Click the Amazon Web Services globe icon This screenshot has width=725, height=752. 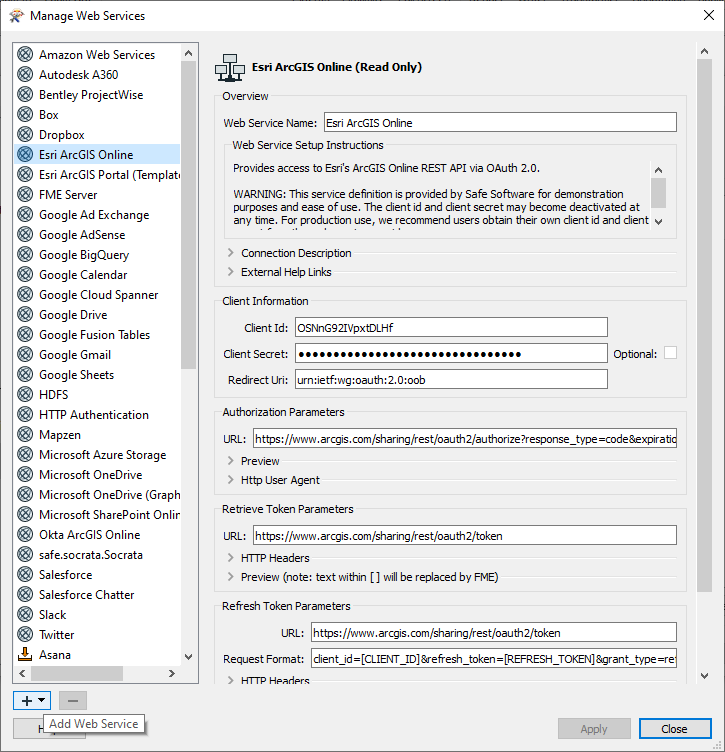pos(25,54)
